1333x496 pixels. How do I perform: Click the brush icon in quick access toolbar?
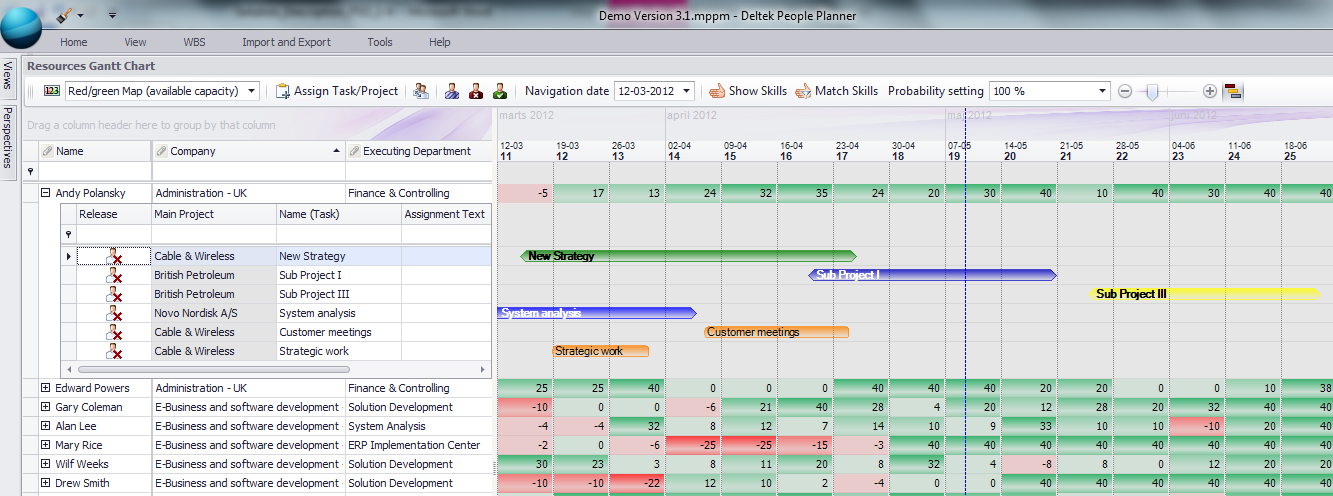[x=62, y=15]
